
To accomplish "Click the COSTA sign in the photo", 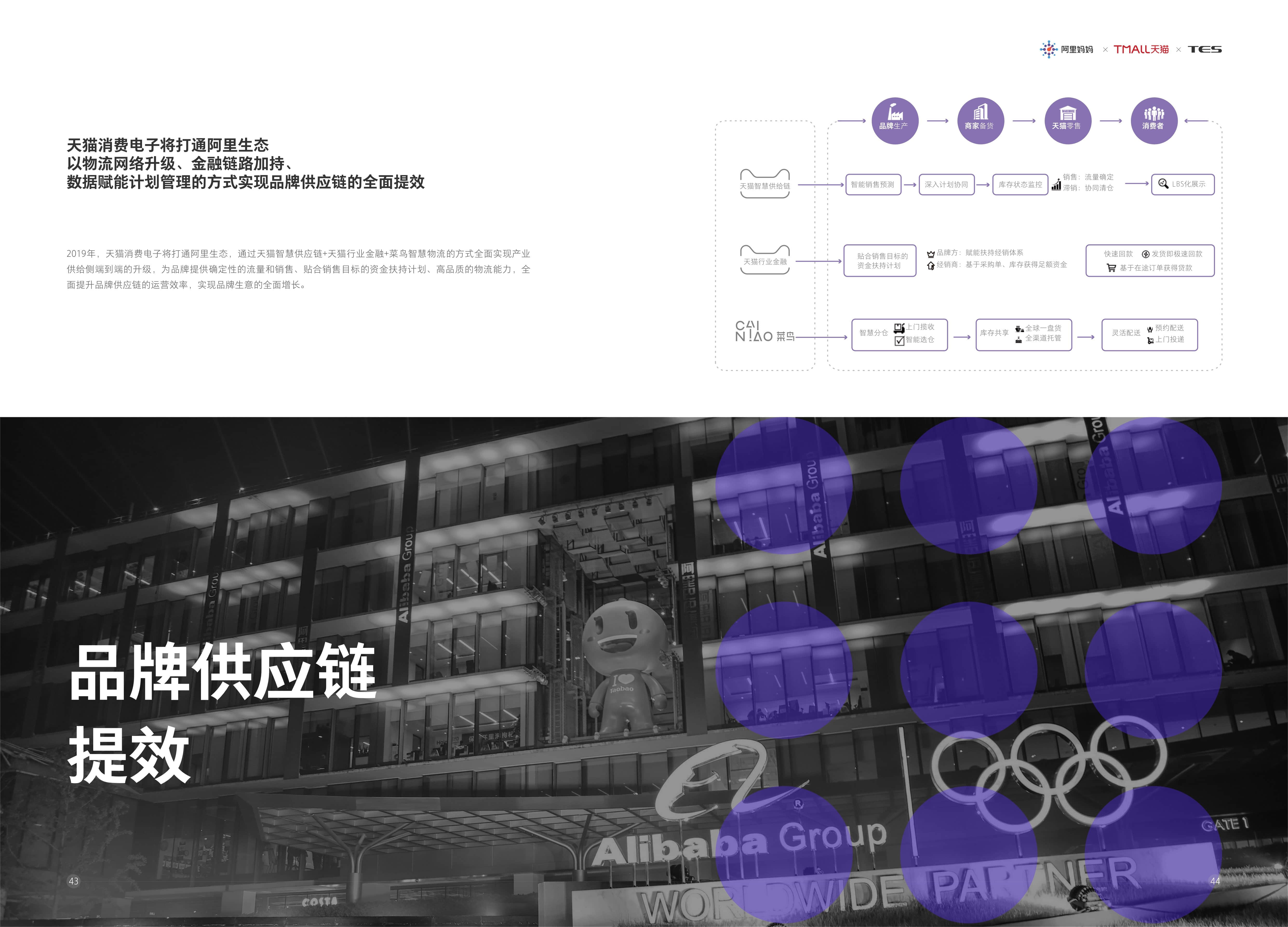I will pos(320,902).
